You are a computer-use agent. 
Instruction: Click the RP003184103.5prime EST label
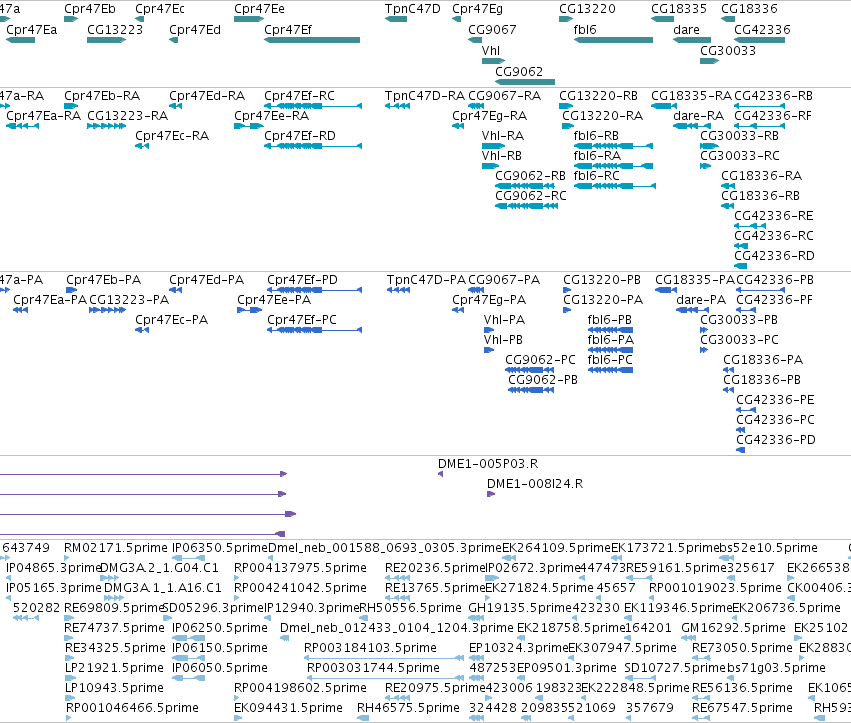pyautogui.click(x=370, y=648)
